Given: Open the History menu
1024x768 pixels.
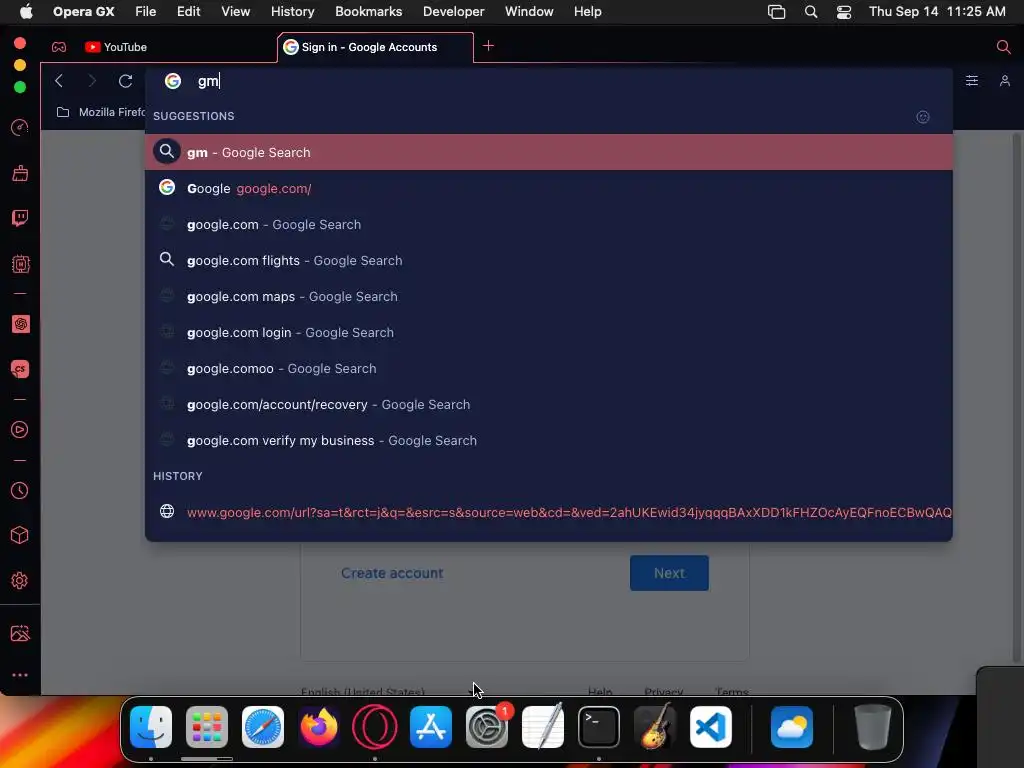Looking at the screenshot, I should click(293, 12).
